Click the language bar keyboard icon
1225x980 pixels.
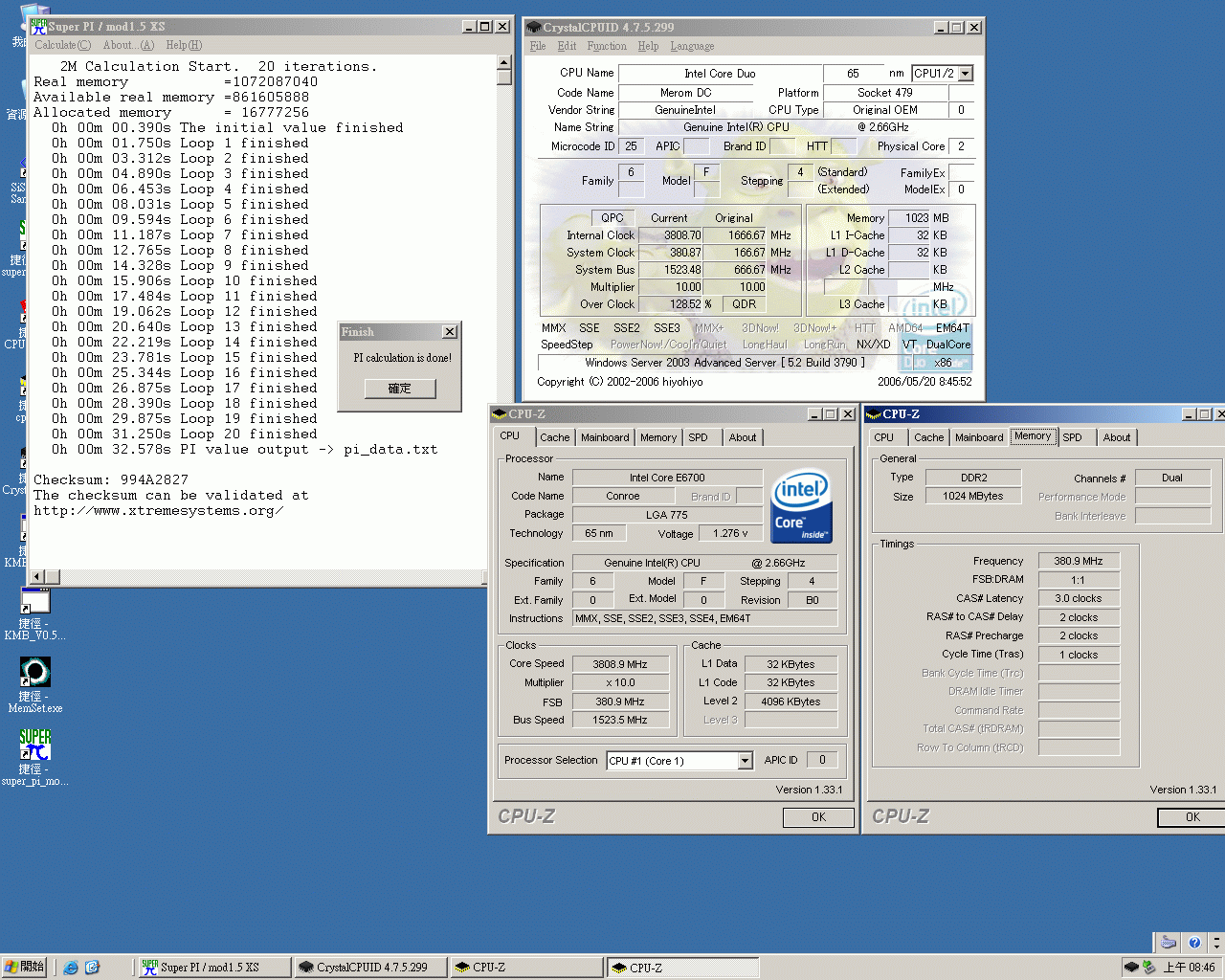click(1169, 943)
